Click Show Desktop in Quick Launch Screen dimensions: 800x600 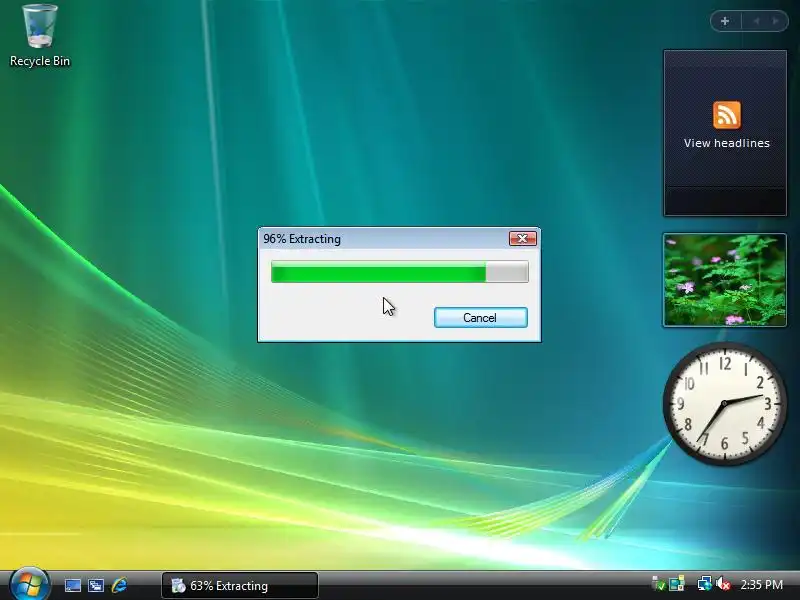72,585
